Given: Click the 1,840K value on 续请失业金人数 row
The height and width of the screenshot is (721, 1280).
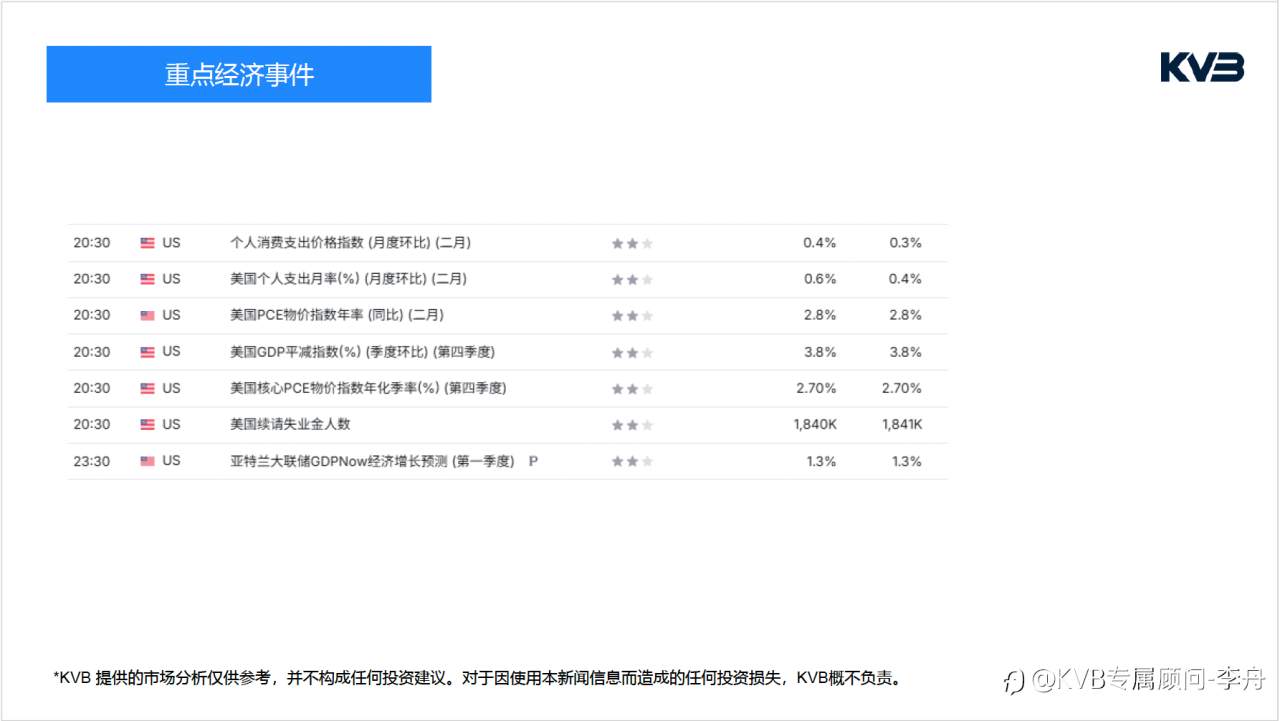Looking at the screenshot, I should [x=816, y=424].
